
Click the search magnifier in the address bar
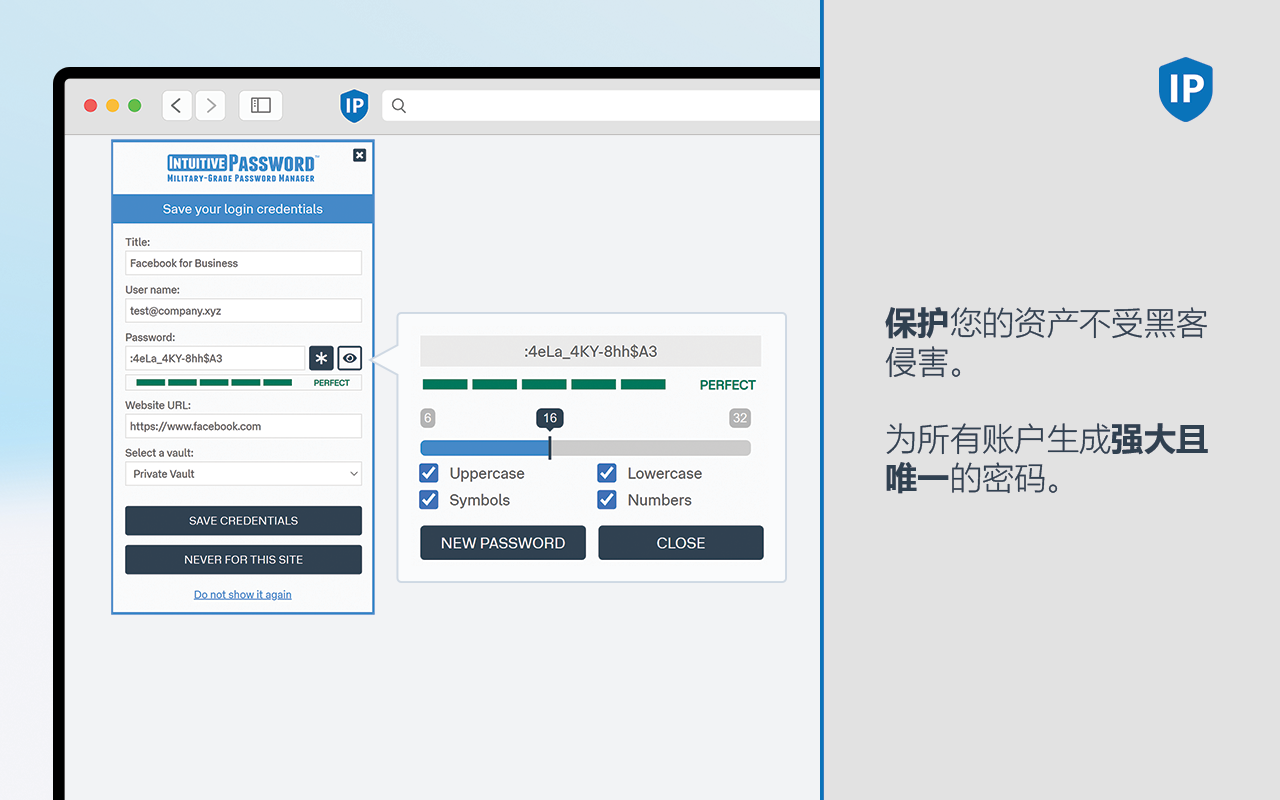(x=398, y=105)
